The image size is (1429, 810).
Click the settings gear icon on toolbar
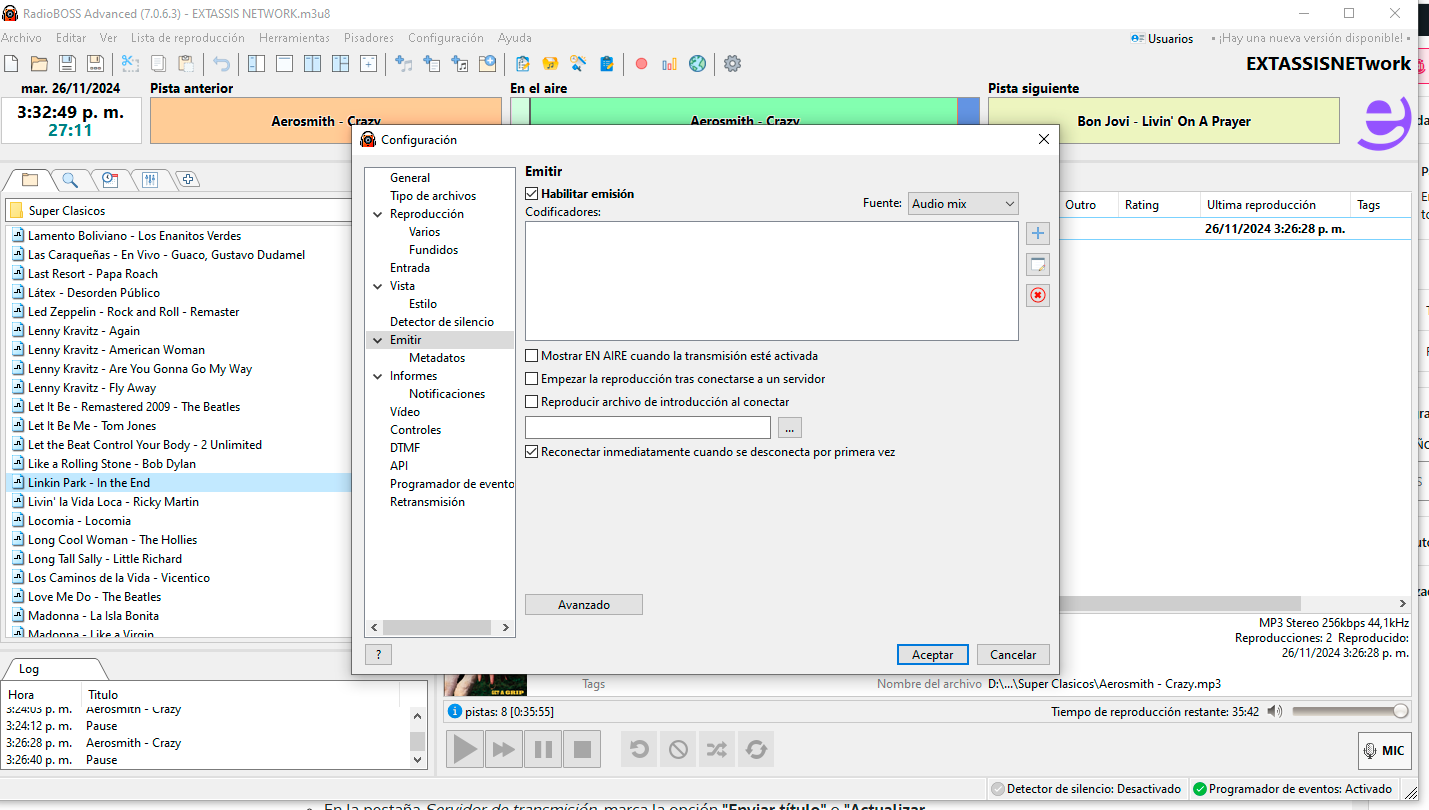point(731,63)
